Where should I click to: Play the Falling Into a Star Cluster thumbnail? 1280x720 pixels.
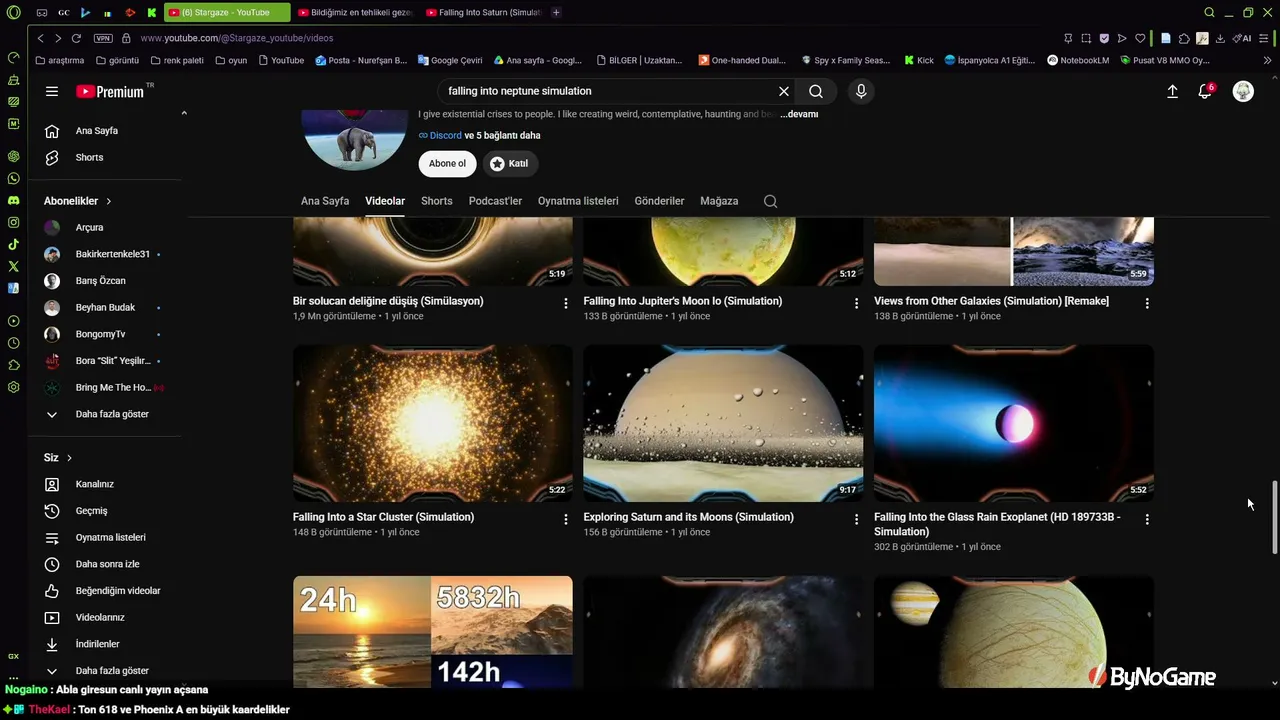pyautogui.click(x=433, y=424)
